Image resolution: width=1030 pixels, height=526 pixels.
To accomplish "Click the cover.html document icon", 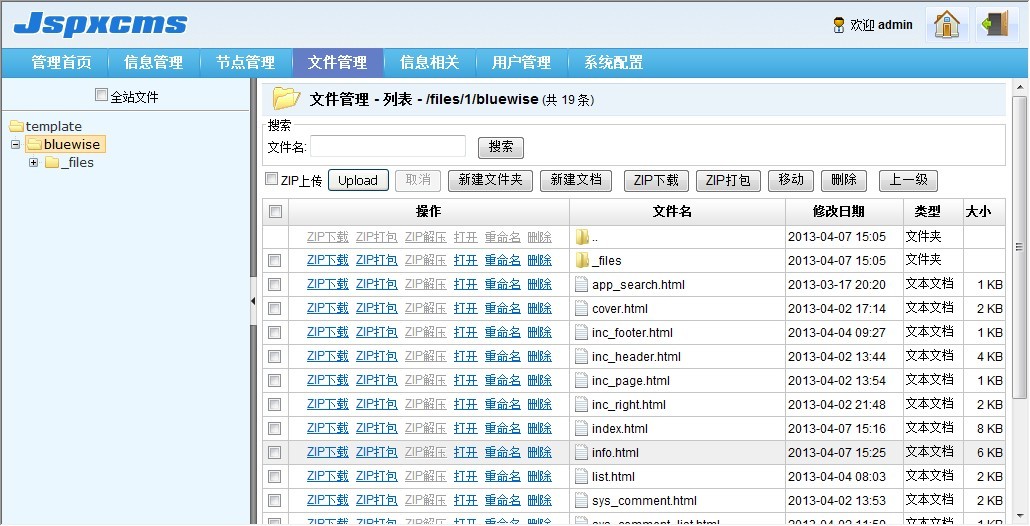I will tap(581, 309).
